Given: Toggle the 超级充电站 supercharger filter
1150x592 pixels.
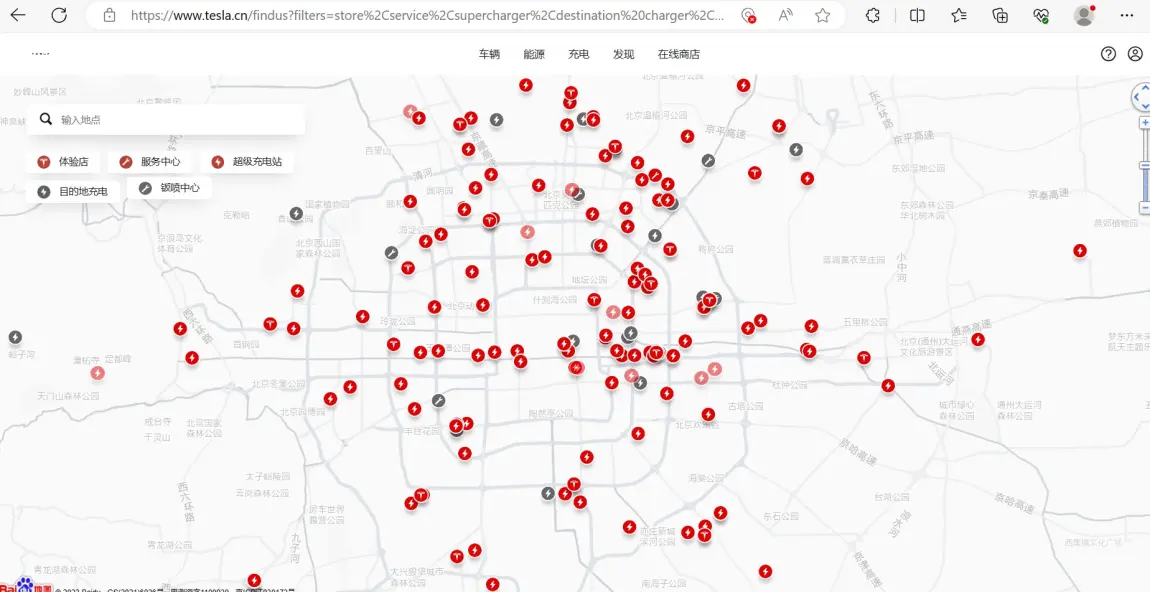Looking at the screenshot, I should coord(247,162).
